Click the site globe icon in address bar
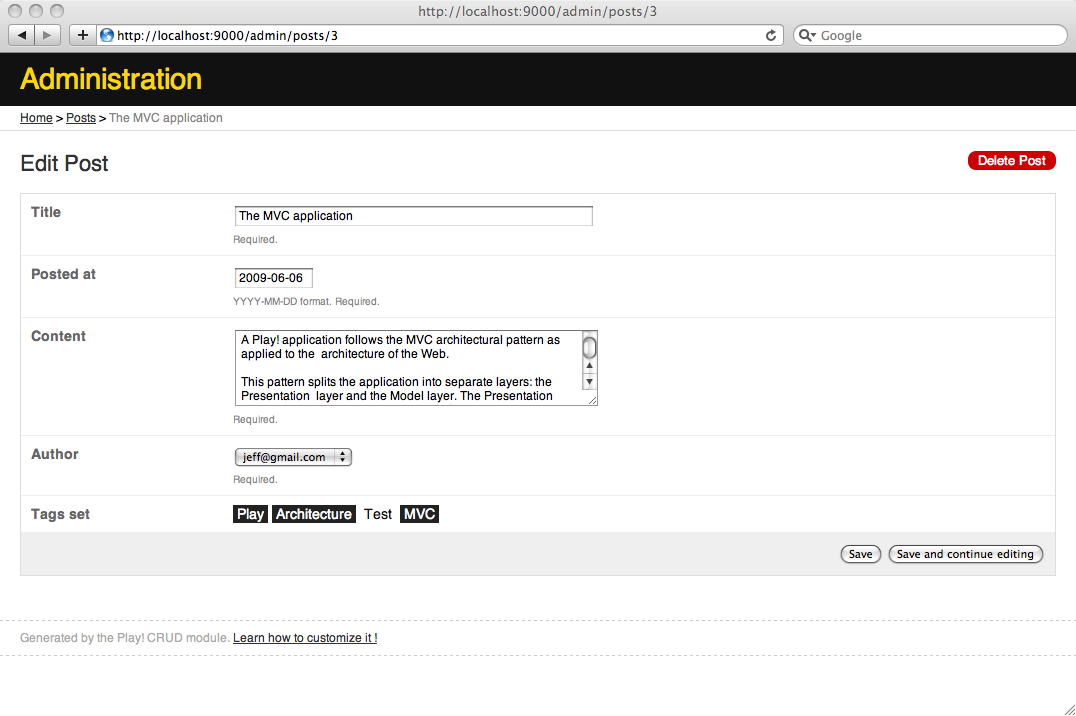 pyautogui.click(x=107, y=35)
